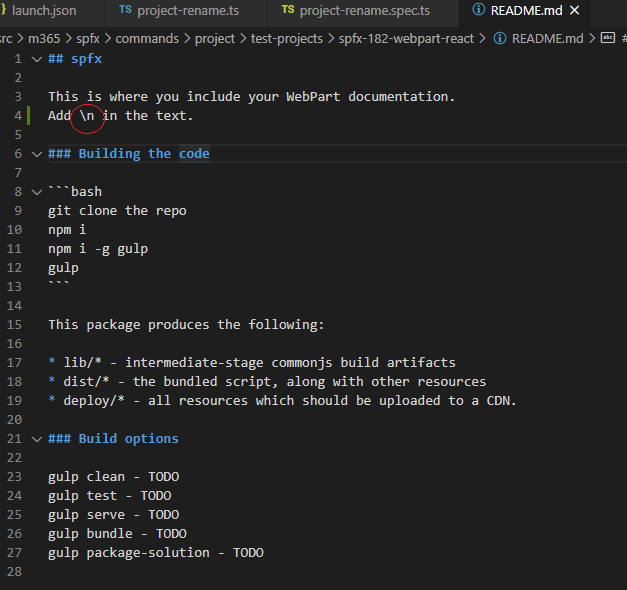Screen dimensions: 627x590
Task: Click heading '### Build options'
Action: (x=113, y=439)
